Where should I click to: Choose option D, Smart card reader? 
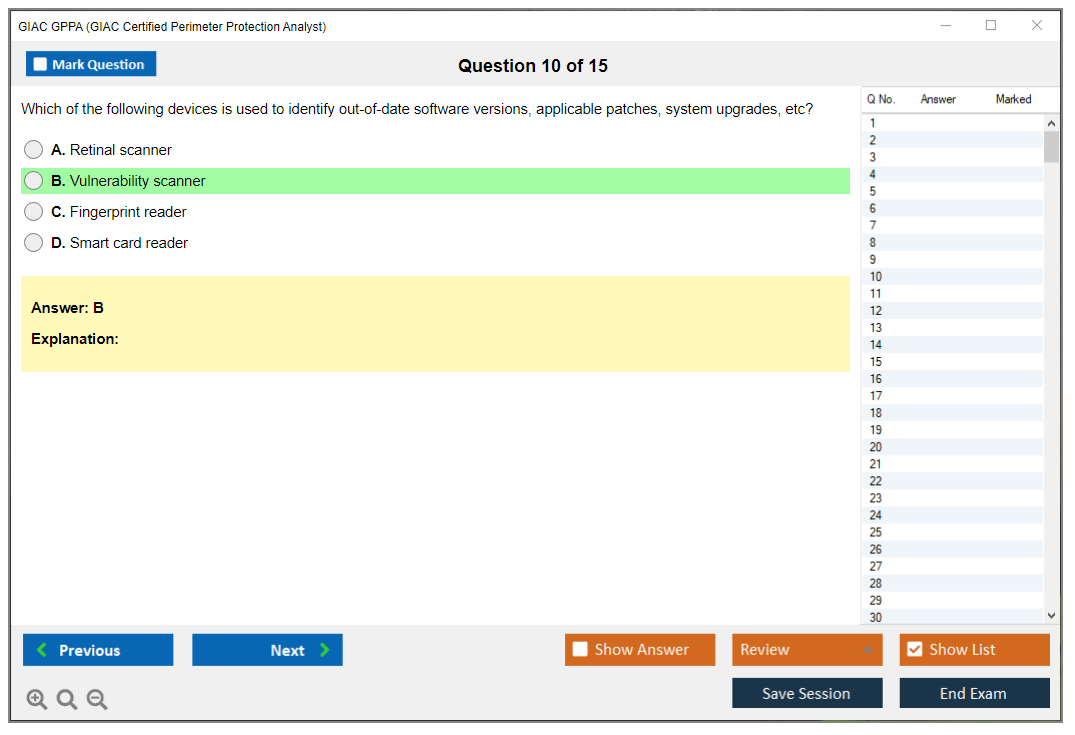33,242
